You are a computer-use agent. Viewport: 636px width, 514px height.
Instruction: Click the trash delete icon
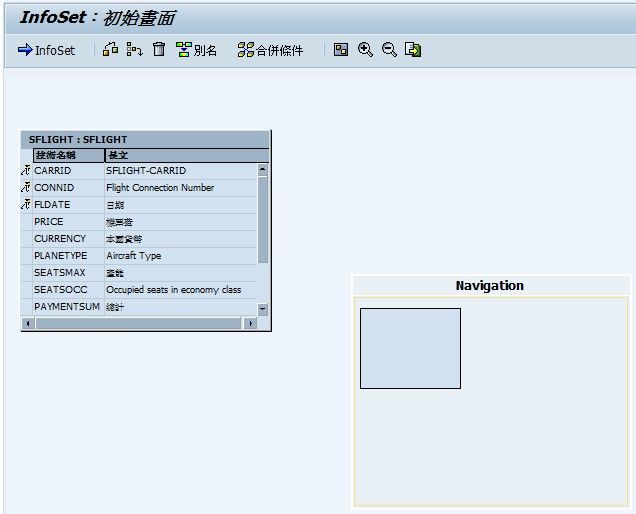pos(159,49)
